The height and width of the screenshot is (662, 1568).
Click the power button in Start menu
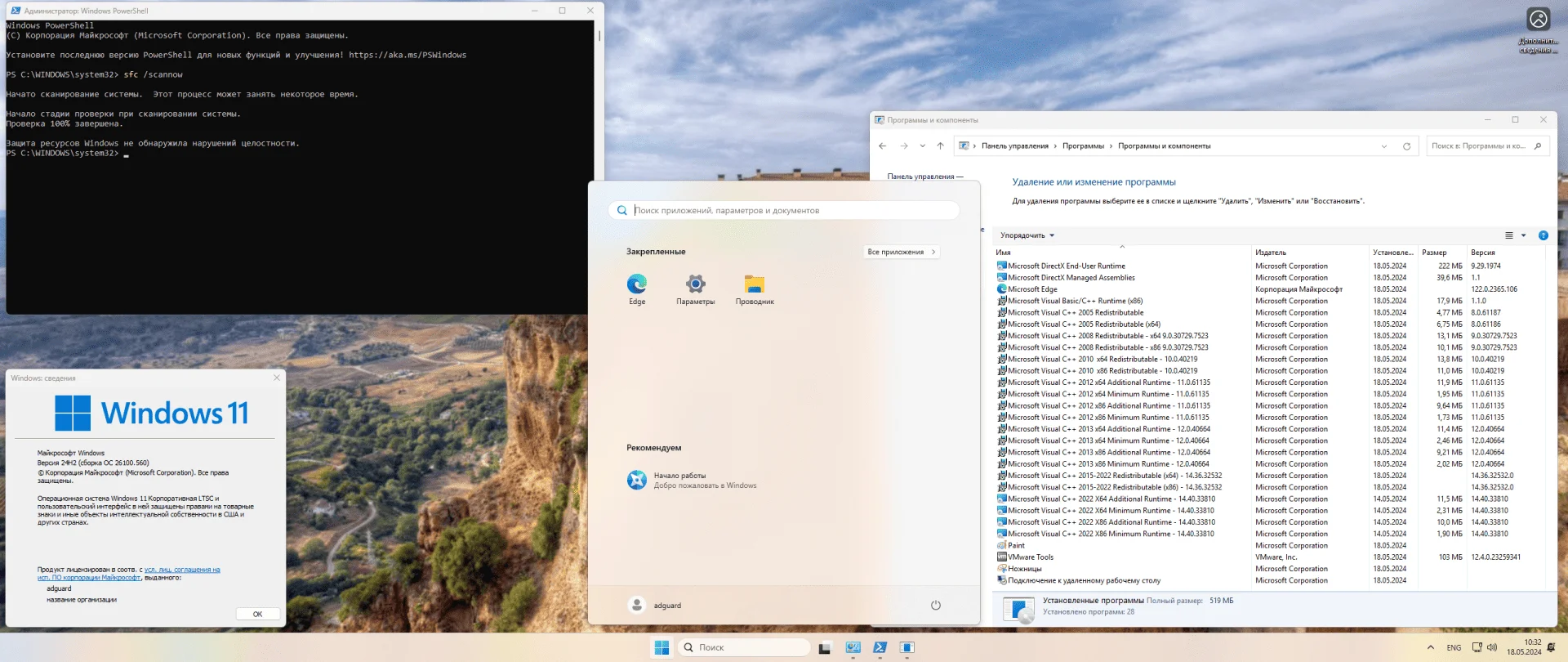936,606
